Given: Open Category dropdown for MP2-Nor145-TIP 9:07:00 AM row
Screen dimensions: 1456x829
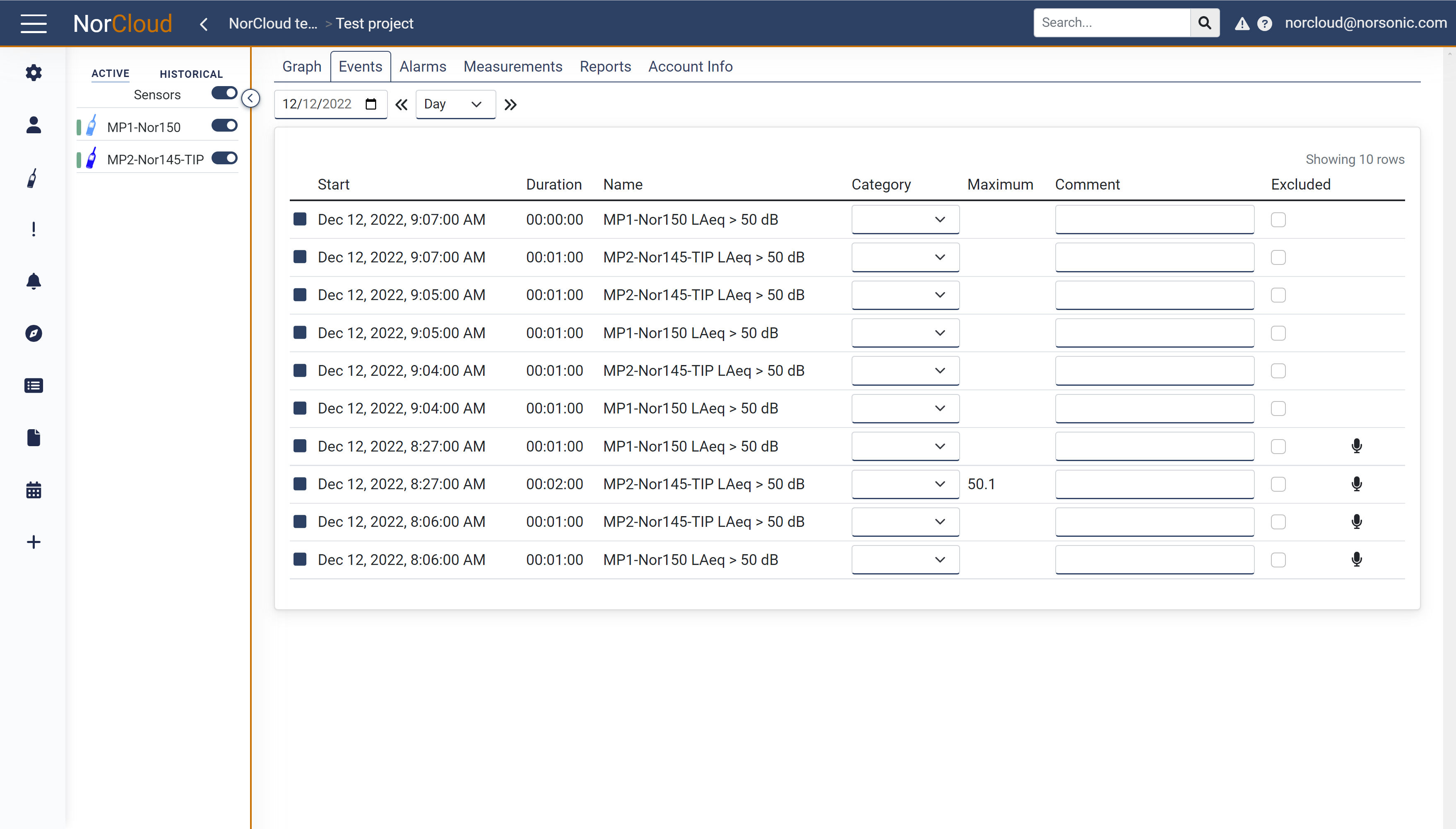Looking at the screenshot, I should tap(905, 257).
